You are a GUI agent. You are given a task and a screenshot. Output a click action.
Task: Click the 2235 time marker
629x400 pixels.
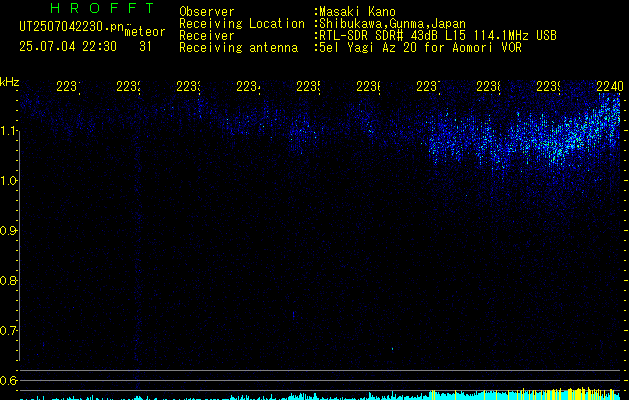[x=308, y=86]
